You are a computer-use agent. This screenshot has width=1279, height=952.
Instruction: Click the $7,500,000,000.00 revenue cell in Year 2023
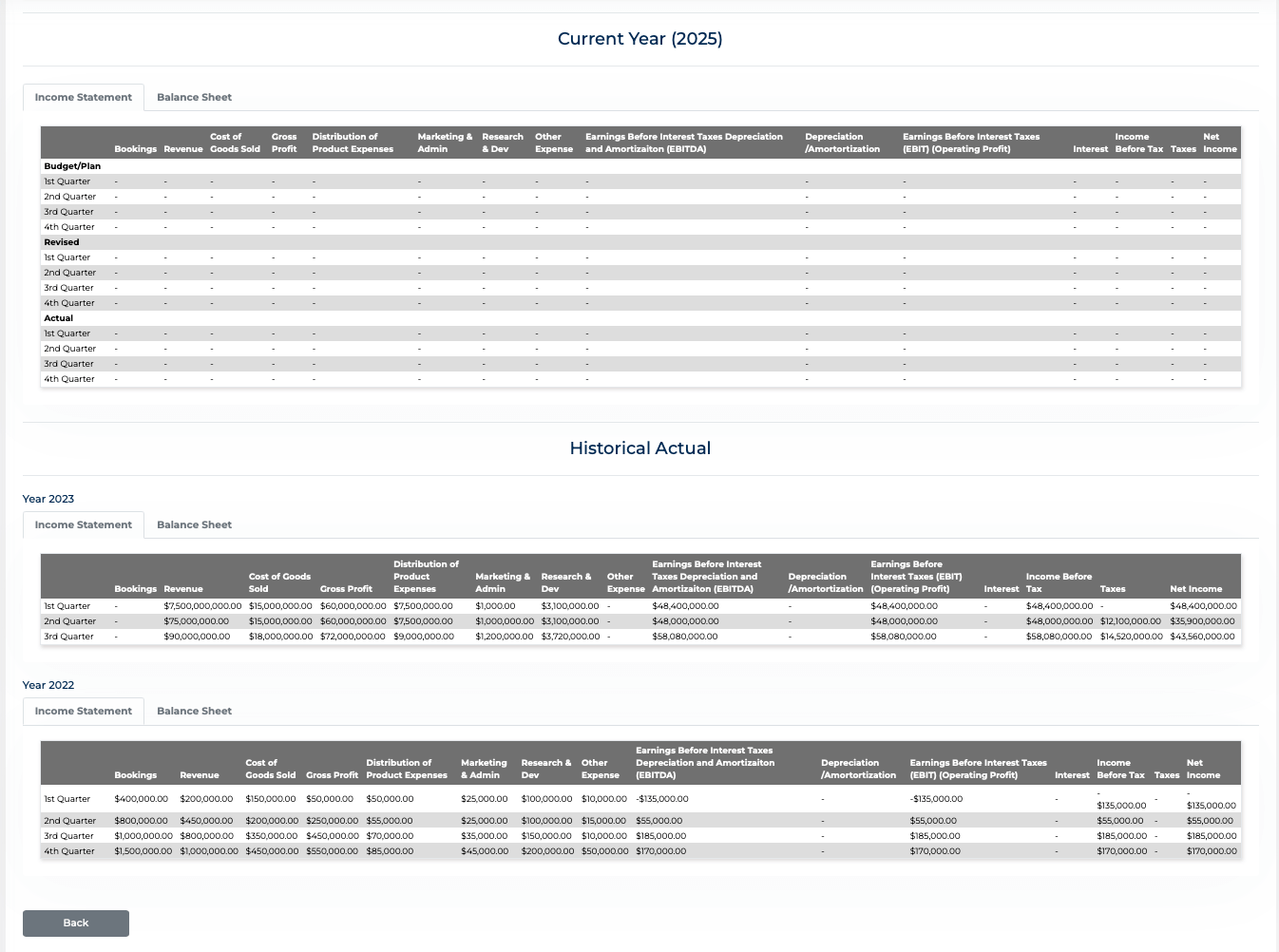coord(202,606)
